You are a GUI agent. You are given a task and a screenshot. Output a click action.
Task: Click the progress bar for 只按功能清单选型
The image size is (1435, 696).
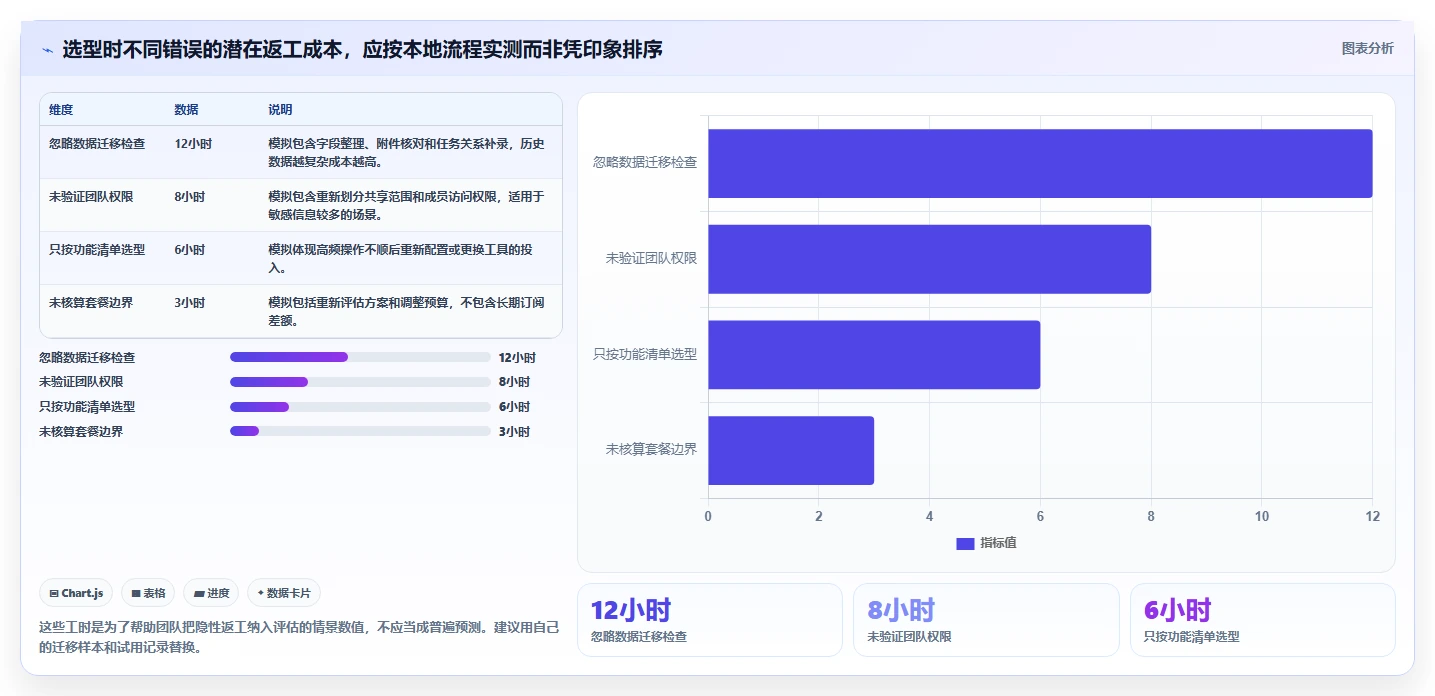pyautogui.click(x=360, y=407)
